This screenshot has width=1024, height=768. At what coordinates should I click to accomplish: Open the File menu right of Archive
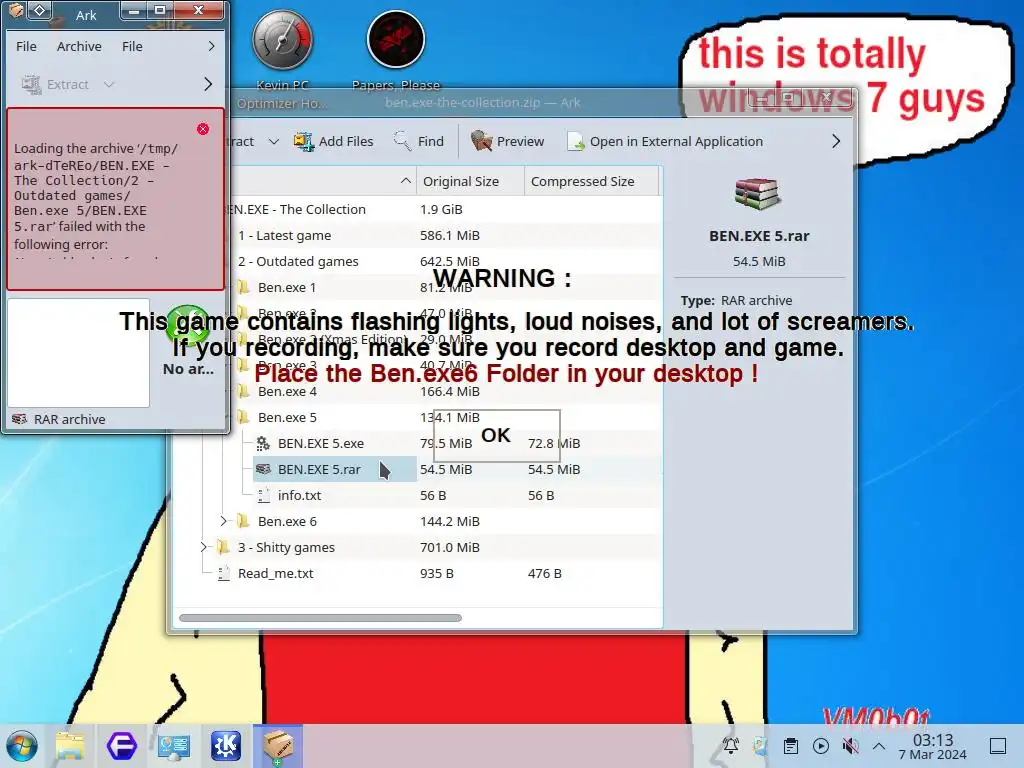pyautogui.click(x=132, y=46)
